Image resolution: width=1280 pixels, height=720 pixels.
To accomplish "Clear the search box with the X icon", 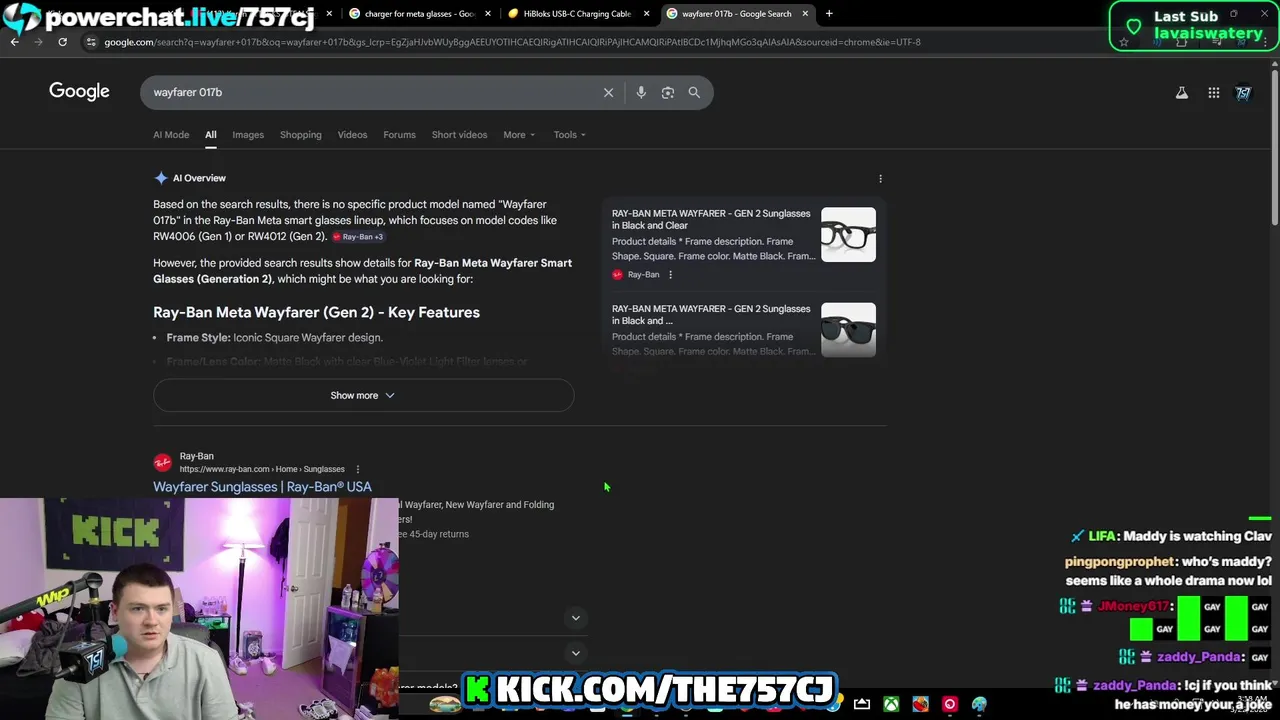I will (608, 92).
